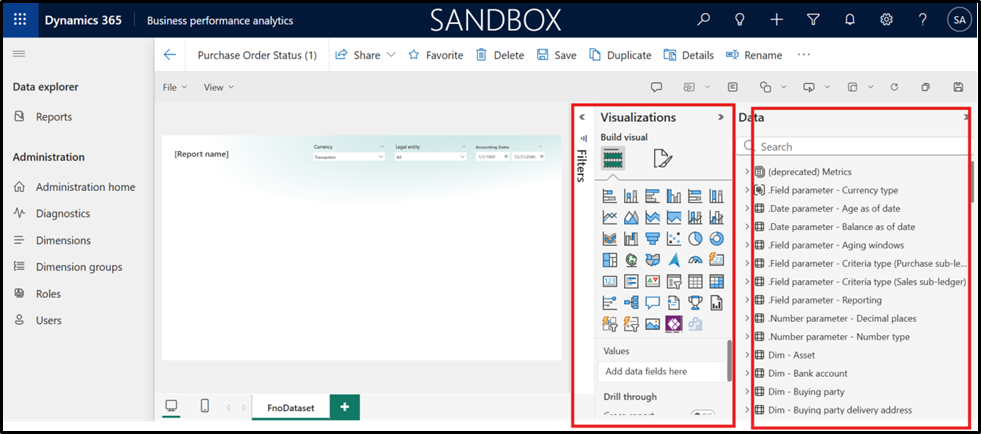Select Azure map arrow visual
Screen dimensions: 981x434
click(x=674, y=260)
